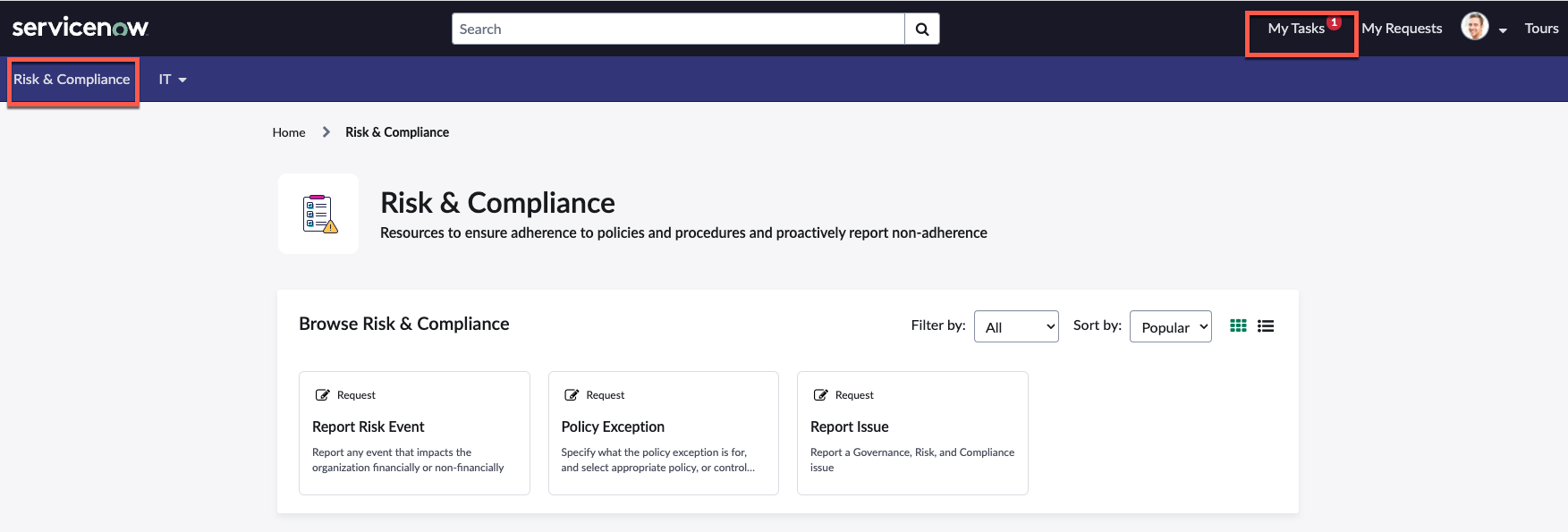Go to Home breadcrumb
Image resolution: width=1568 pixels, height=532 pixels.
pyautogui.click(x=289, y=132)
